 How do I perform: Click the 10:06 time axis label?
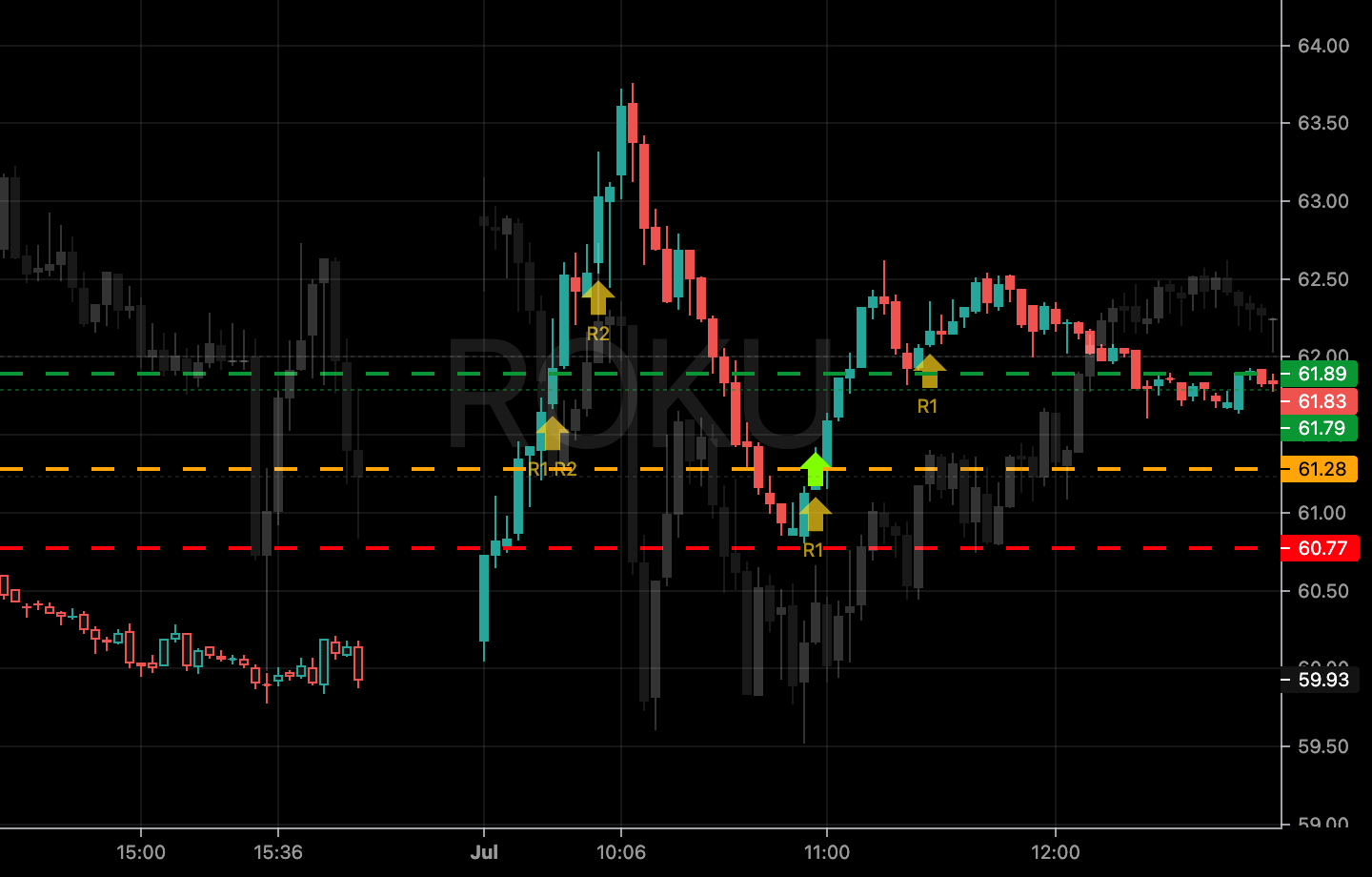pyautogui.click(x=621, y=852)
